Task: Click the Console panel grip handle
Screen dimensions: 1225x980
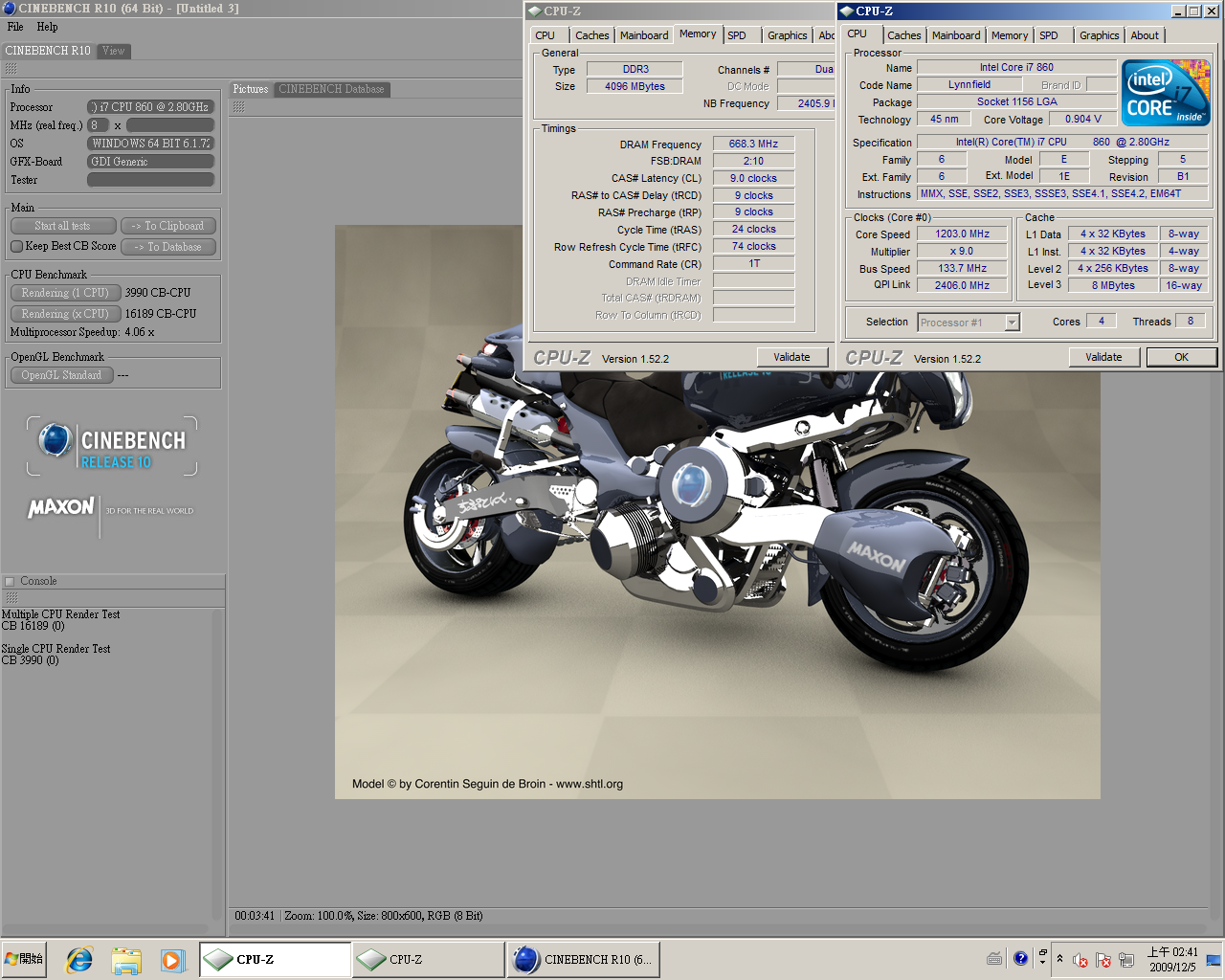Action: [x=11, y=597]
